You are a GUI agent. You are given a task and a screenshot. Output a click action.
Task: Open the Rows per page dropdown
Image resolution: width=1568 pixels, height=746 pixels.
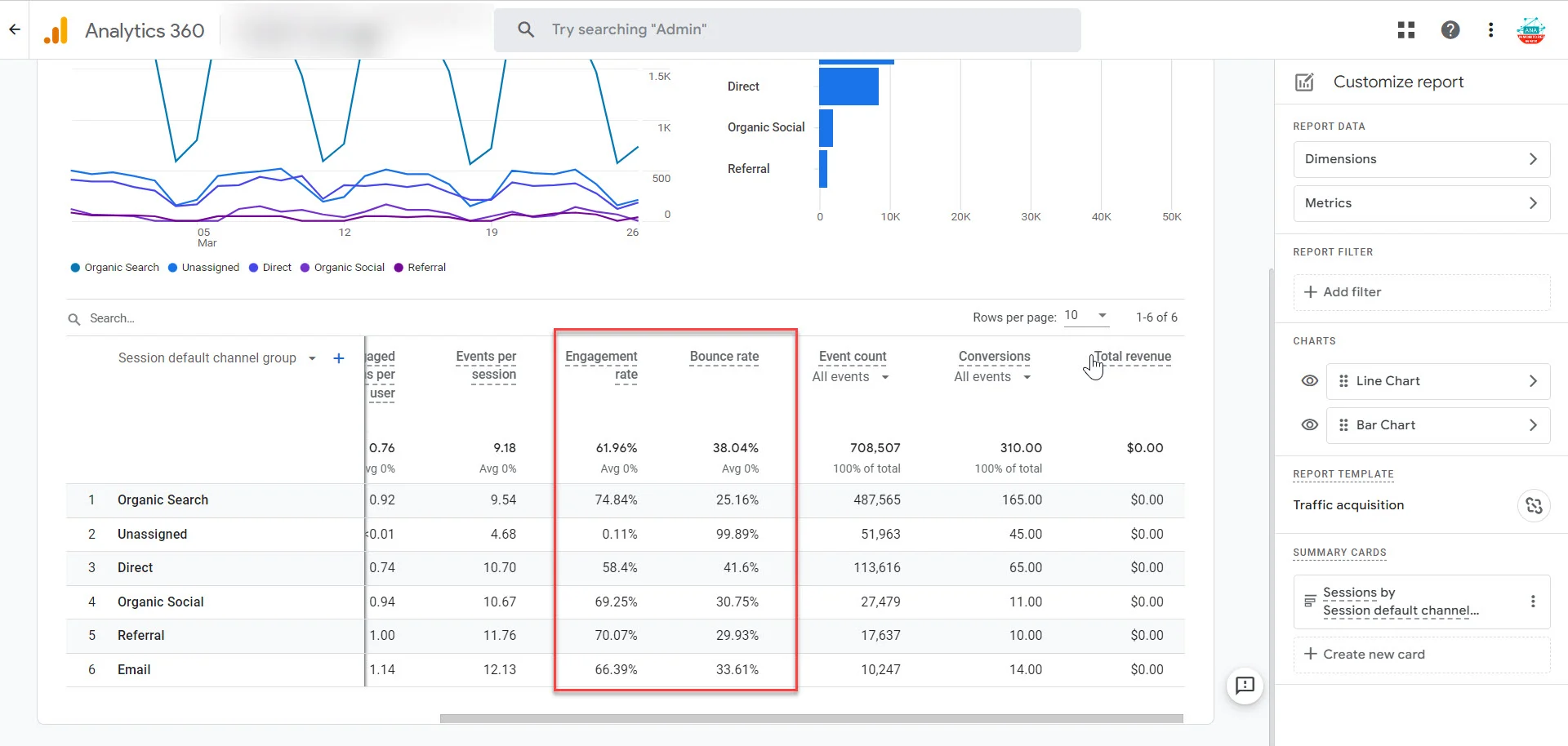[1086, 316]
